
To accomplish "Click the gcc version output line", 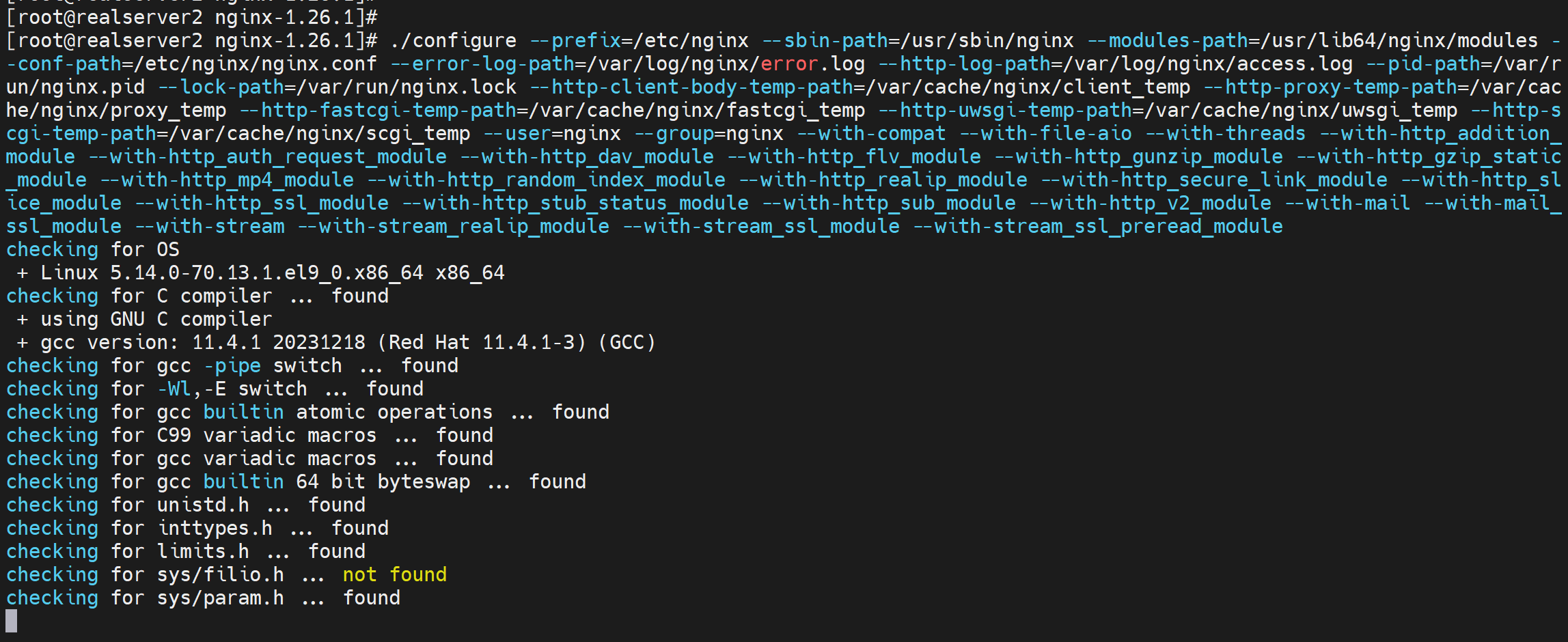I will (x=347, y=343).
